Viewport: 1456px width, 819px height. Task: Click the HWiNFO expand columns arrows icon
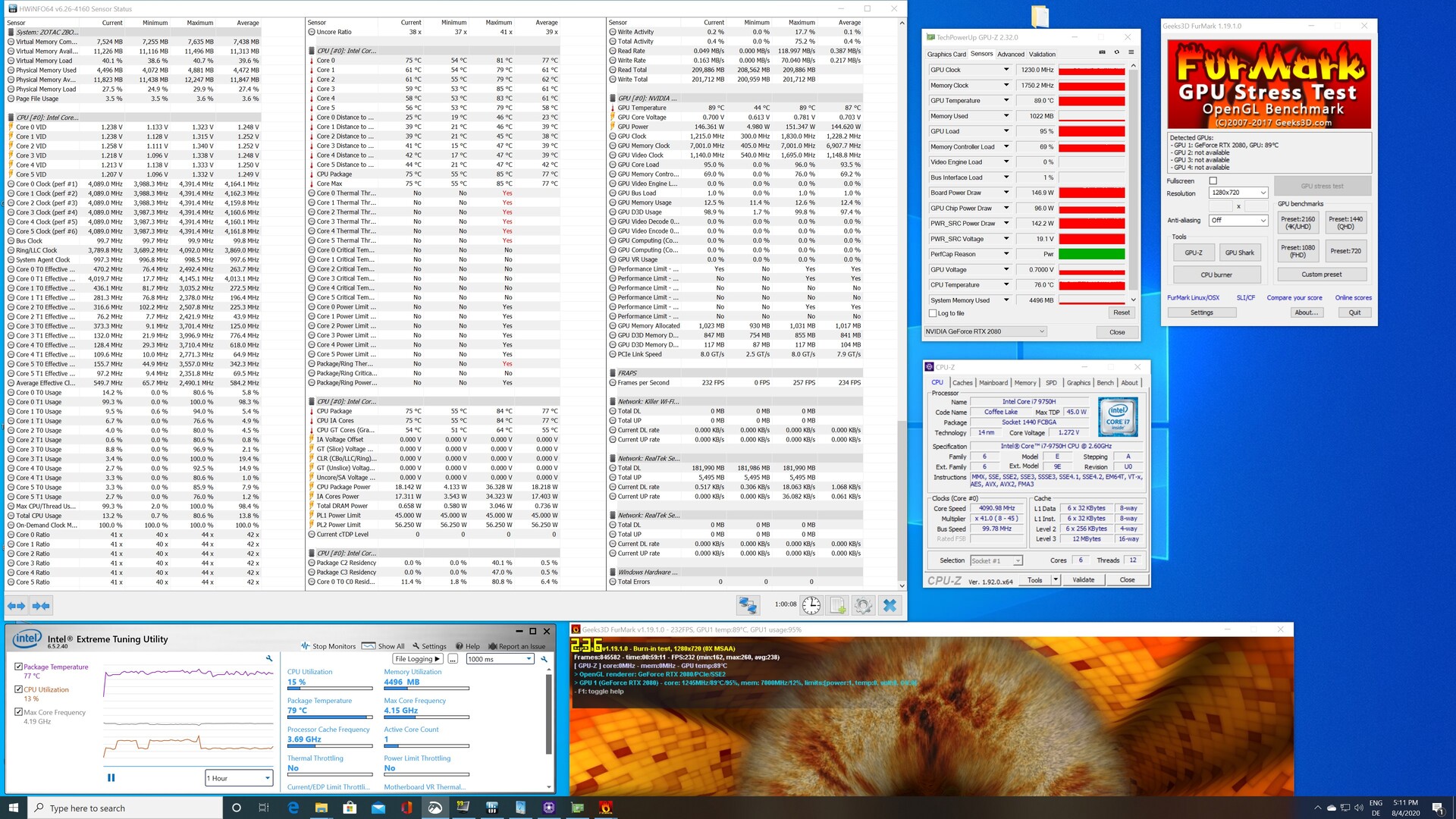tap(16, 605)
